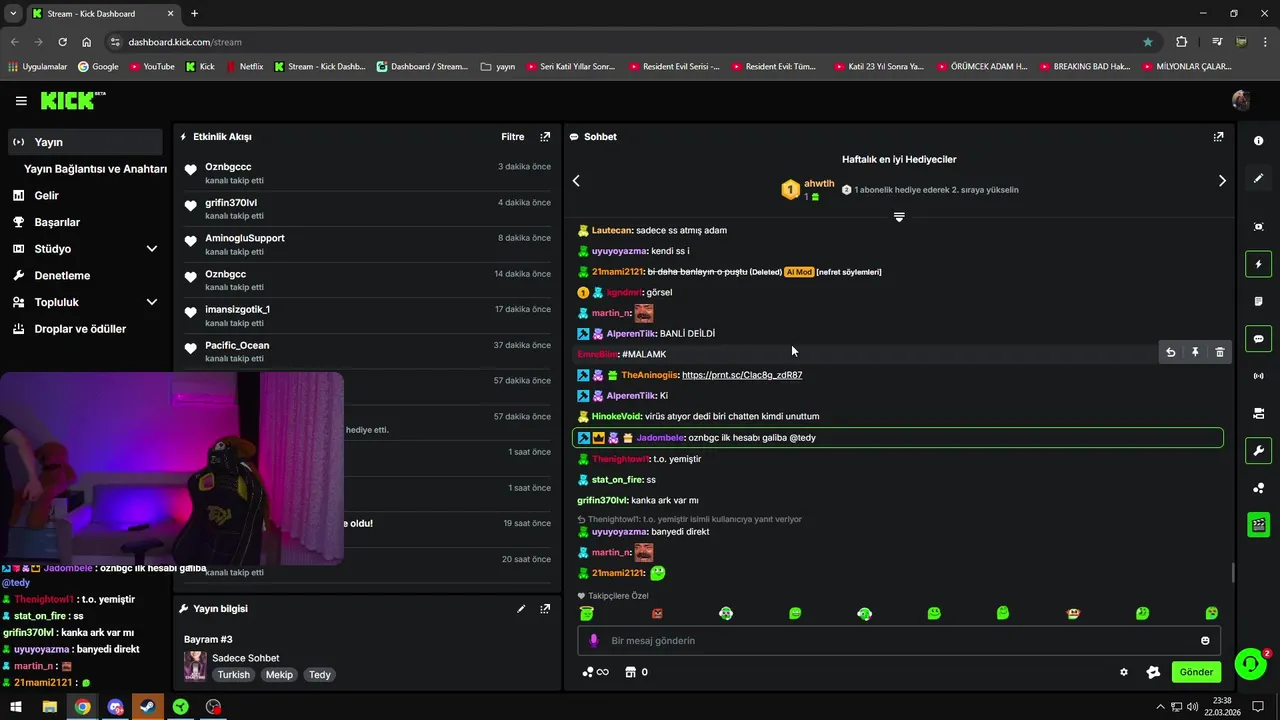Click the pencil edit icon in right sidebar
Viewport: 1280px width, 720px height.
tap(1259, 178)
